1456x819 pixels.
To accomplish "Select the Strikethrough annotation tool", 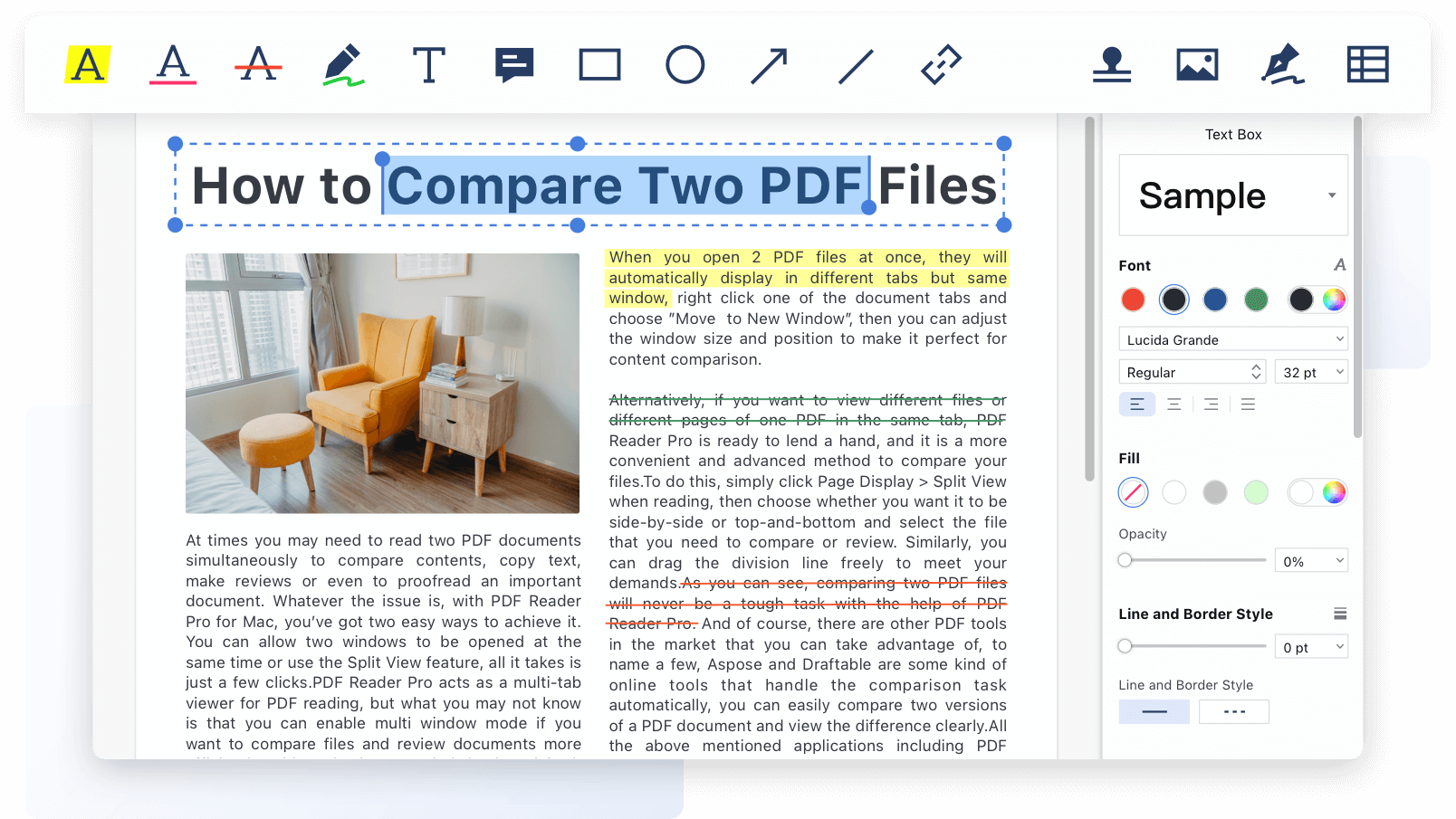I will (258, 65).
